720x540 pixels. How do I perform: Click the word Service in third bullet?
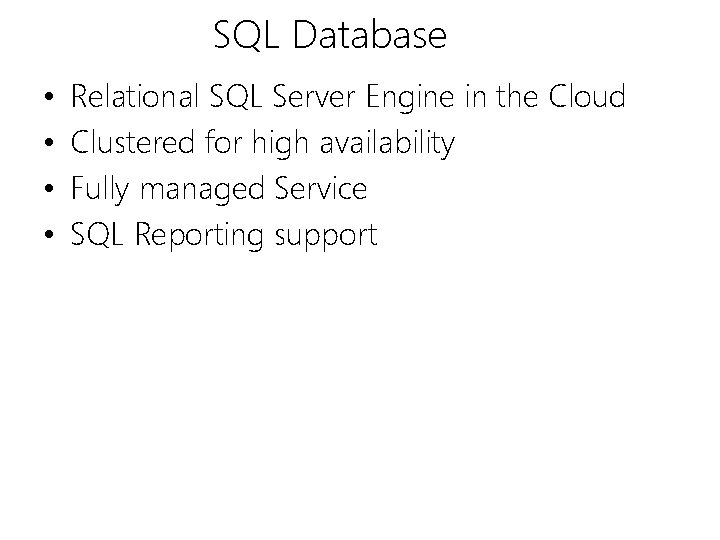[321, 188]
